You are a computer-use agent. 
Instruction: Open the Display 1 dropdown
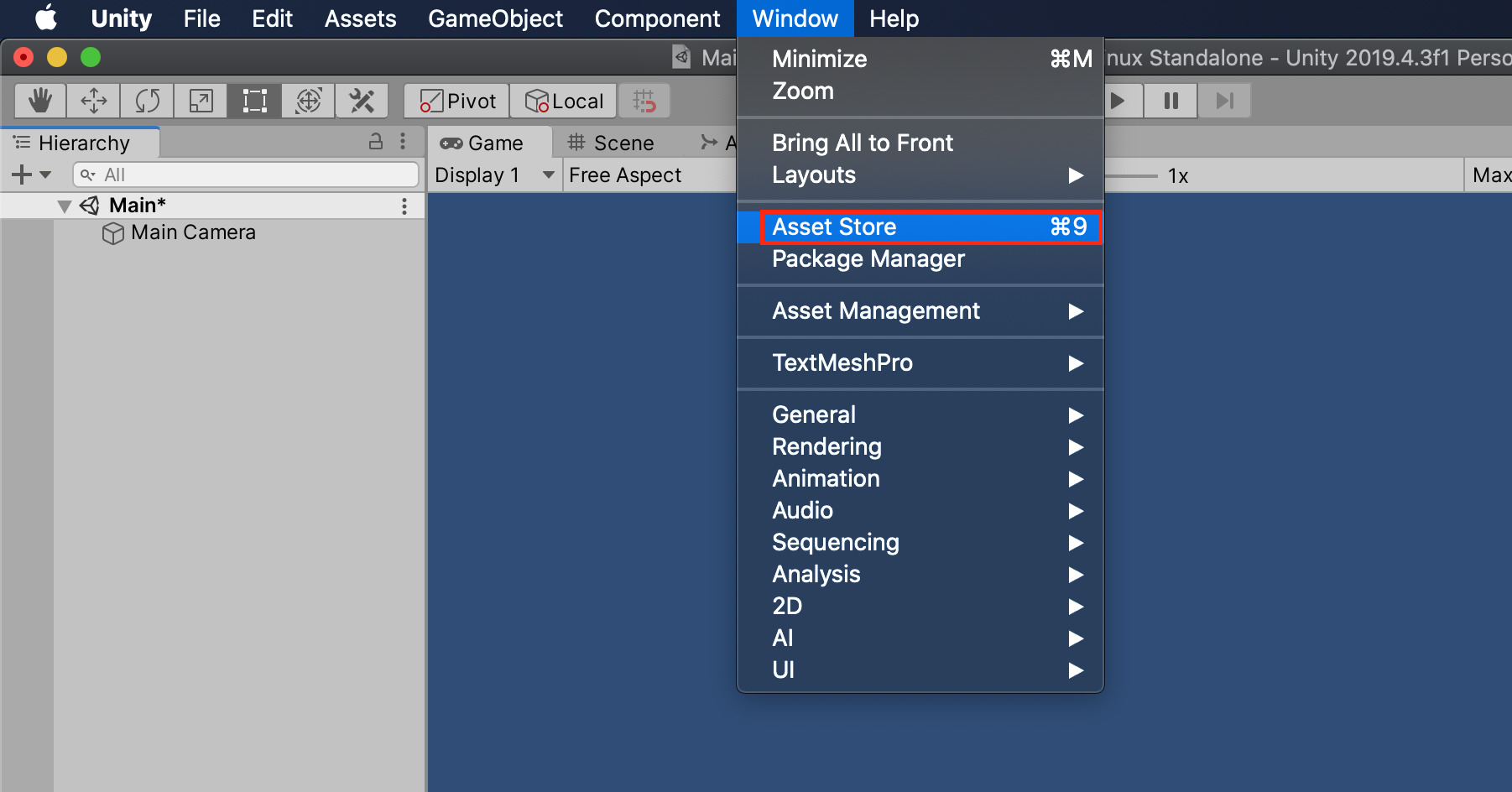[492, 175]
